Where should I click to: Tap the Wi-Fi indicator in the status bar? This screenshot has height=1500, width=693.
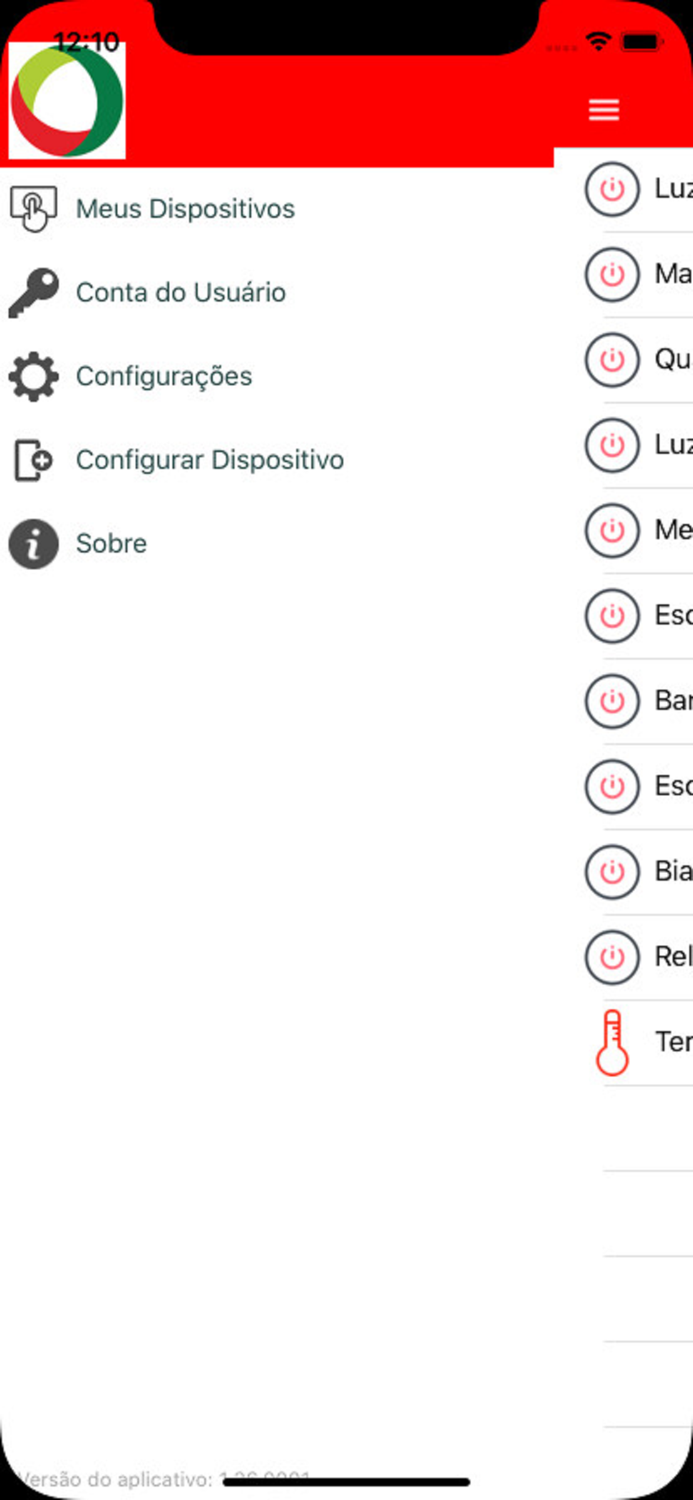[x=597, y=43]
